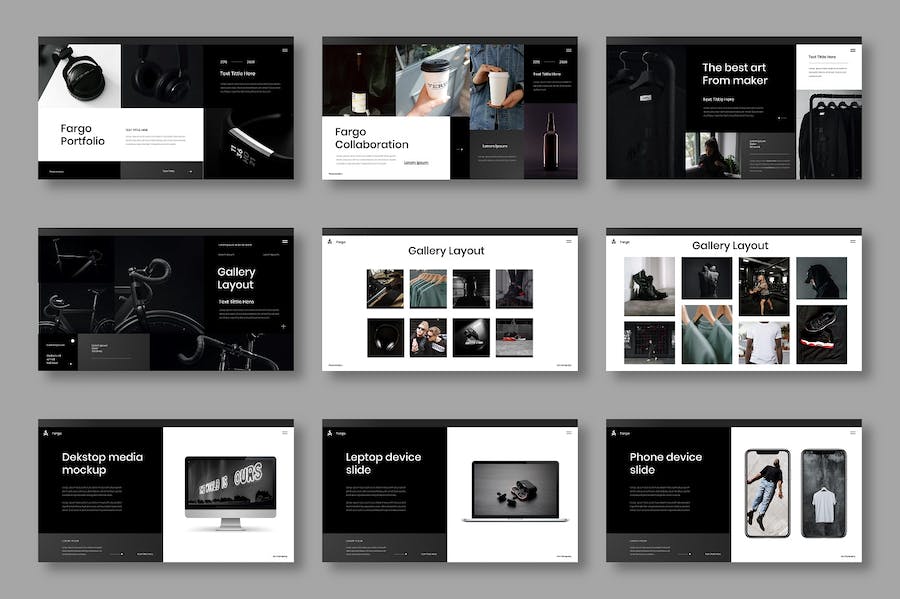The width and height of the screenshot is (900, 599).
Task: Click the hamburger icon on the bicycle Gallery Layout slide
Action: (x=284, y=242)
